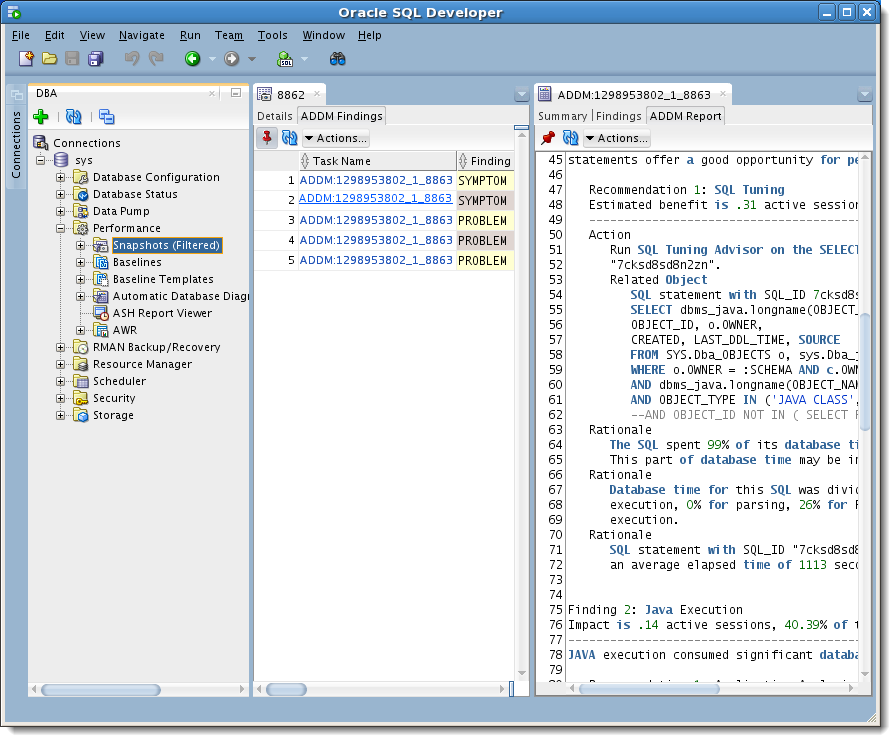Click the Refresh icon in the DBA panel
Viewport: 896px width, 742px height.
[73, 117]
